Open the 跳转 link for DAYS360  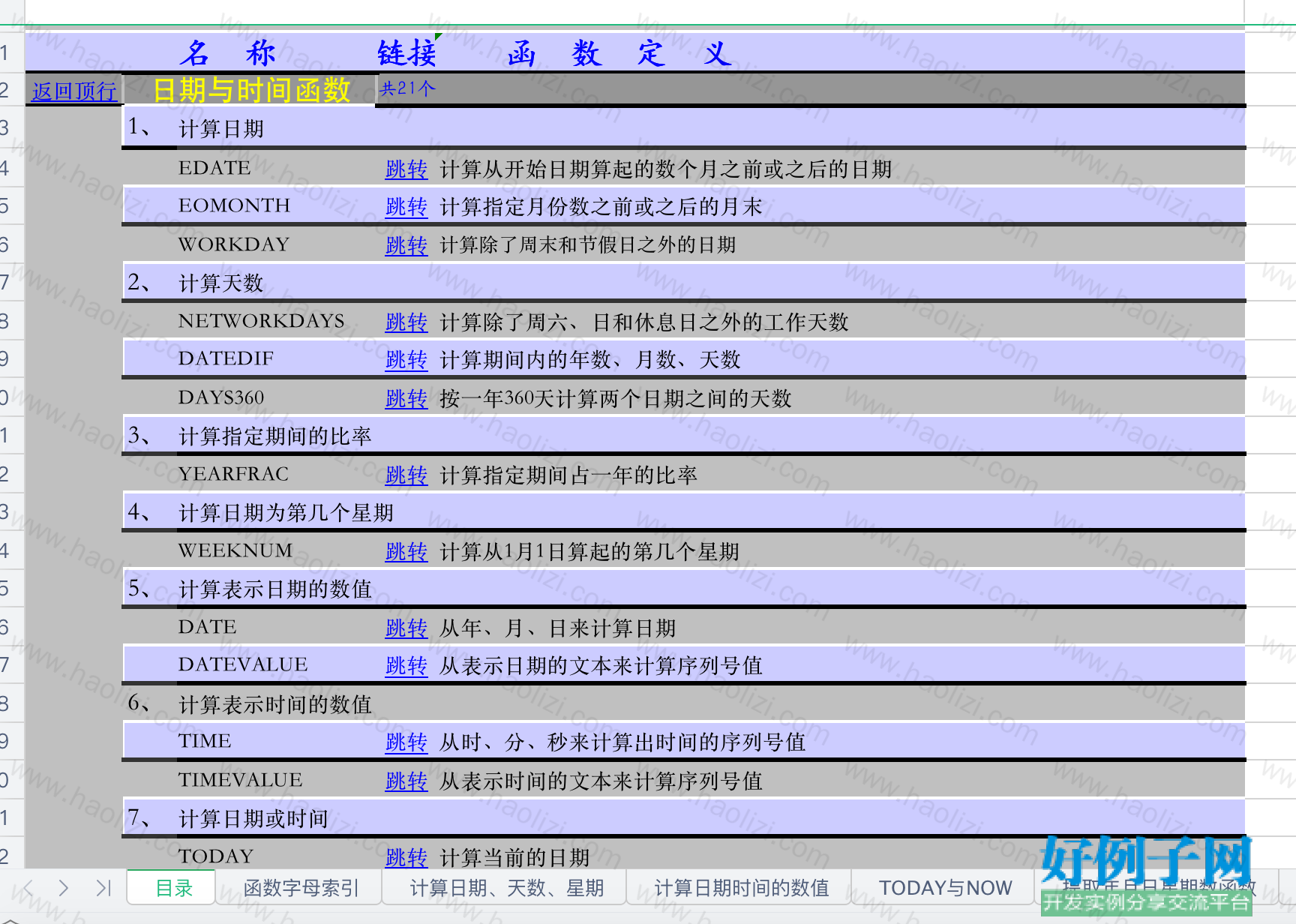406,398
